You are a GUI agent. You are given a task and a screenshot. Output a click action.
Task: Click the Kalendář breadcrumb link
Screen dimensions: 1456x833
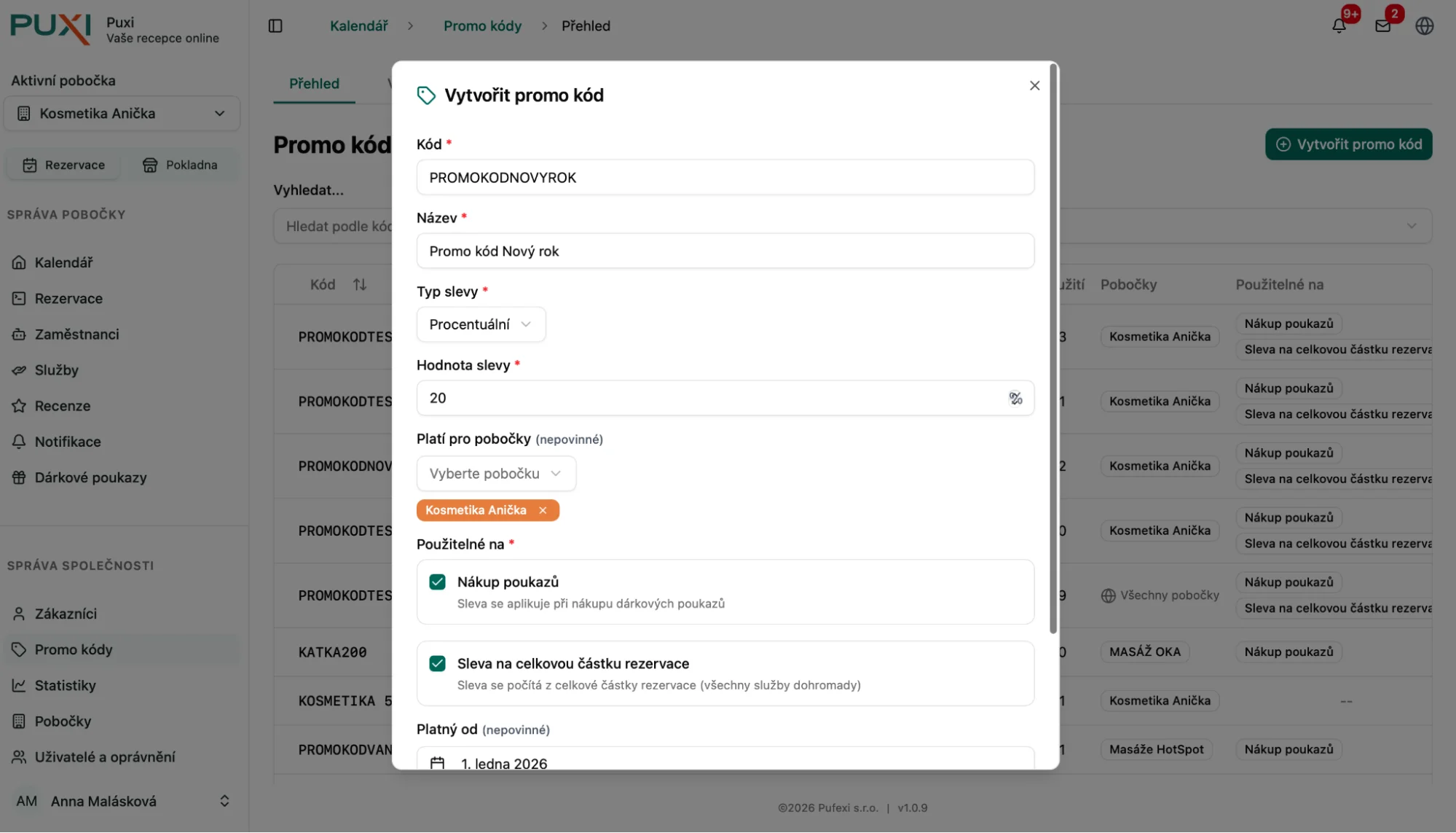(358, 26)
